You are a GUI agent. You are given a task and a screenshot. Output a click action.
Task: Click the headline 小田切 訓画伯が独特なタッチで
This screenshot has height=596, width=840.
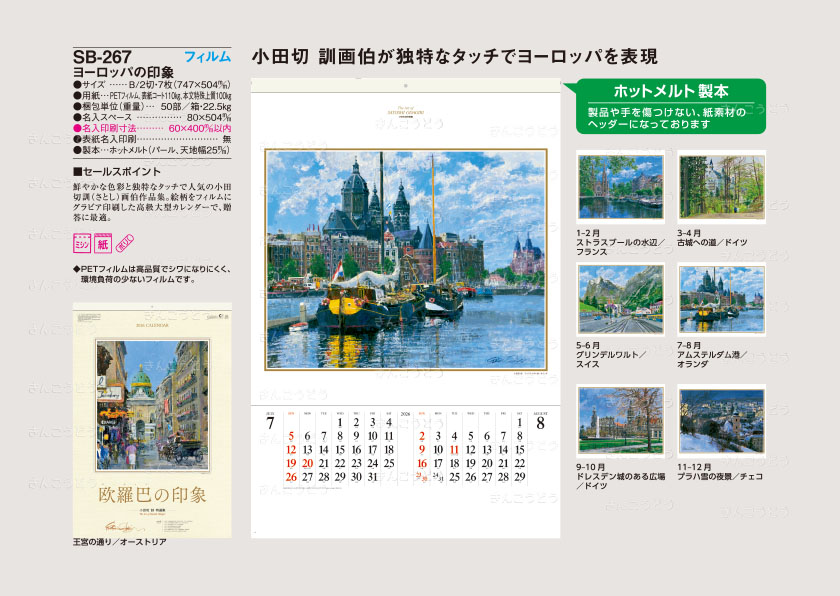click(454, 57)
